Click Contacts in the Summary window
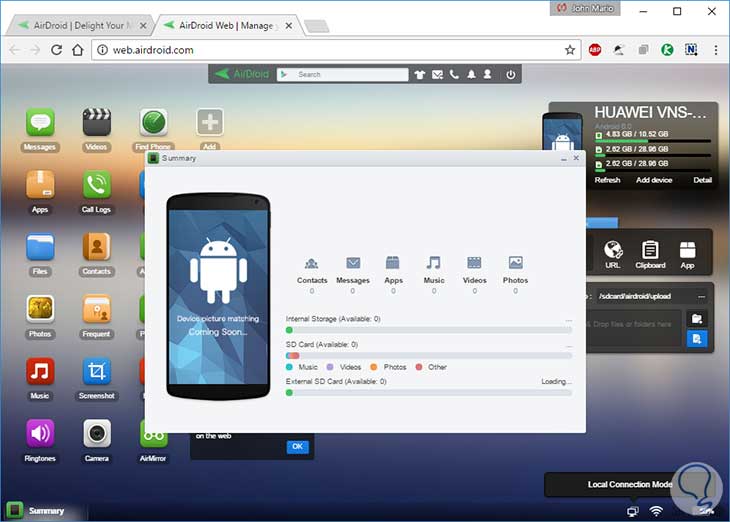 pyautogui.click(x=312, y=275)
